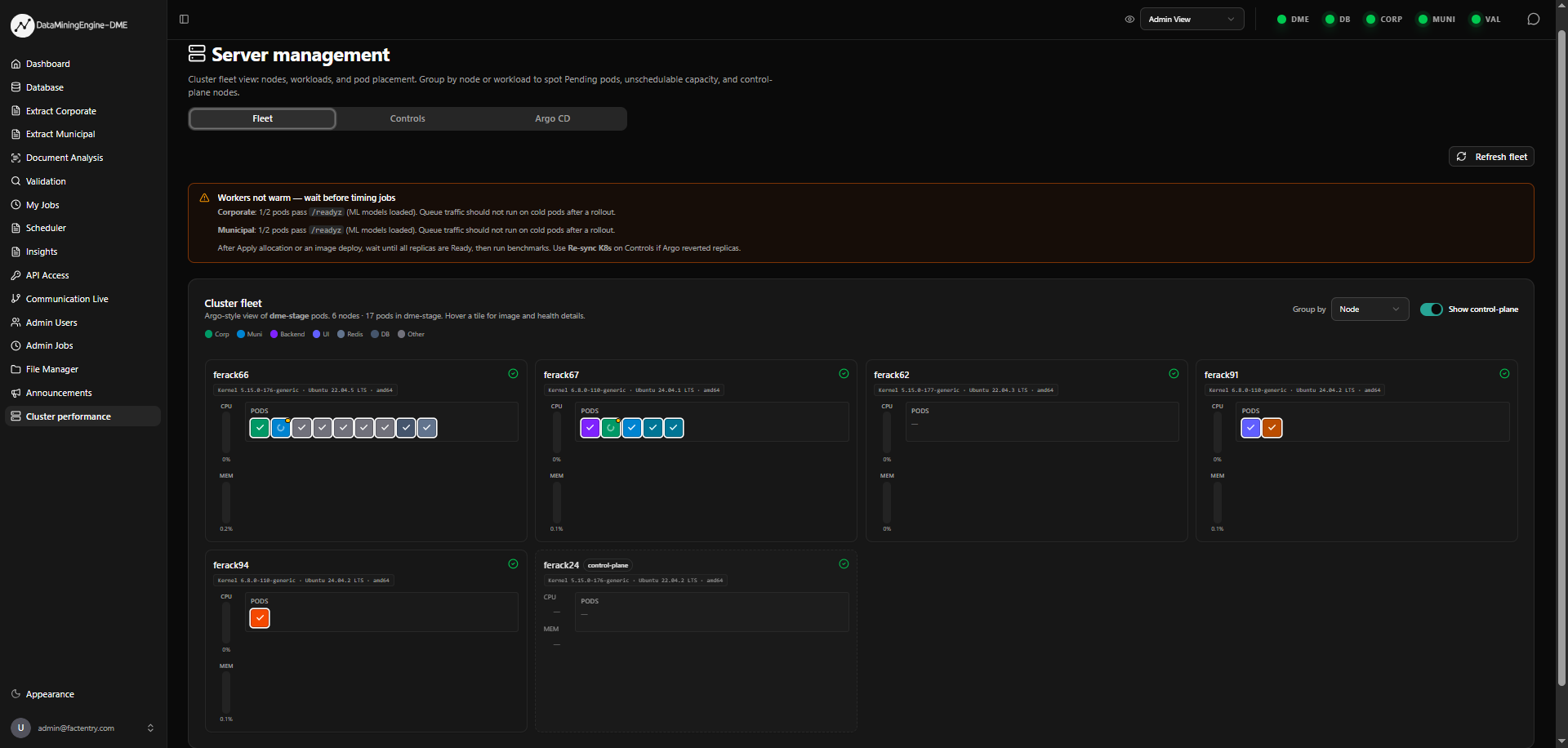Open the Admin View dropdown
The width and height of the screenshot is (1568, 748).
(1192, 20)
